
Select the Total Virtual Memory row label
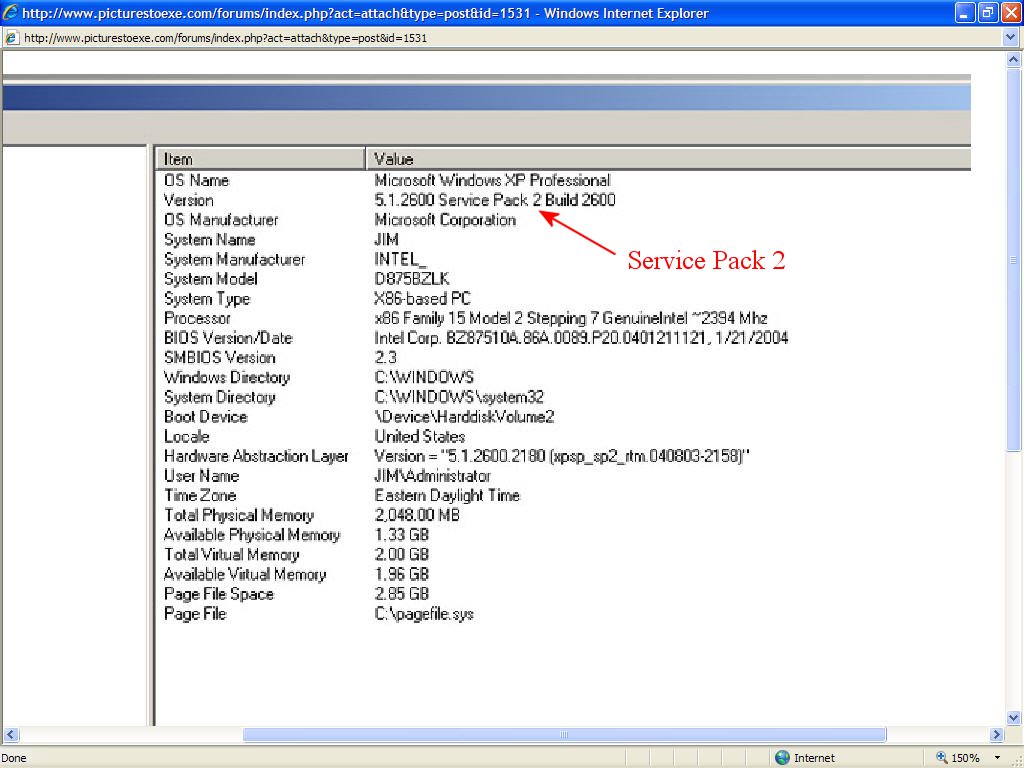click(x=231, y=554)
